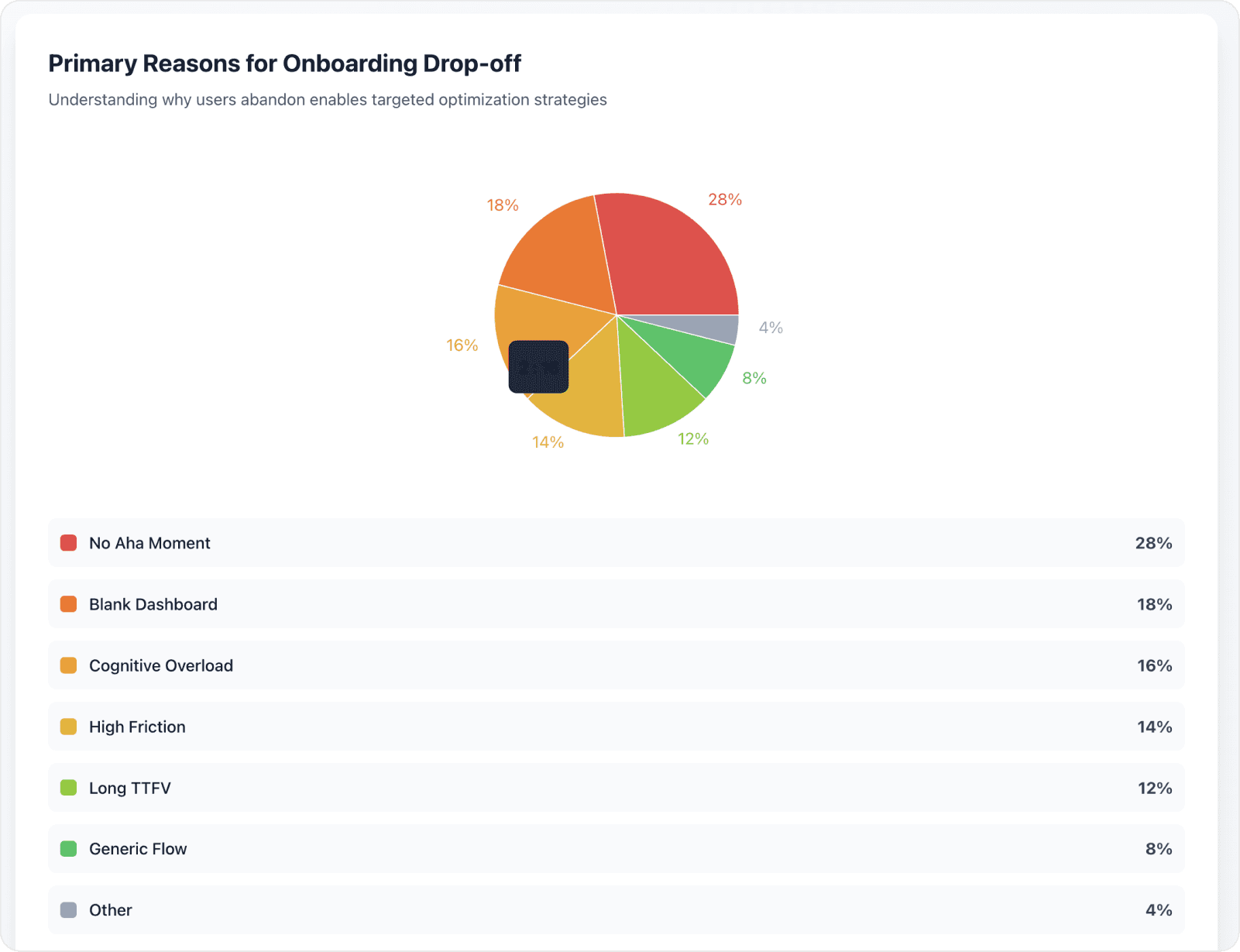This screenshot has height=952, width=1240.
Task: Click the 8% label beside the pie chart
Action: point(753,378)
